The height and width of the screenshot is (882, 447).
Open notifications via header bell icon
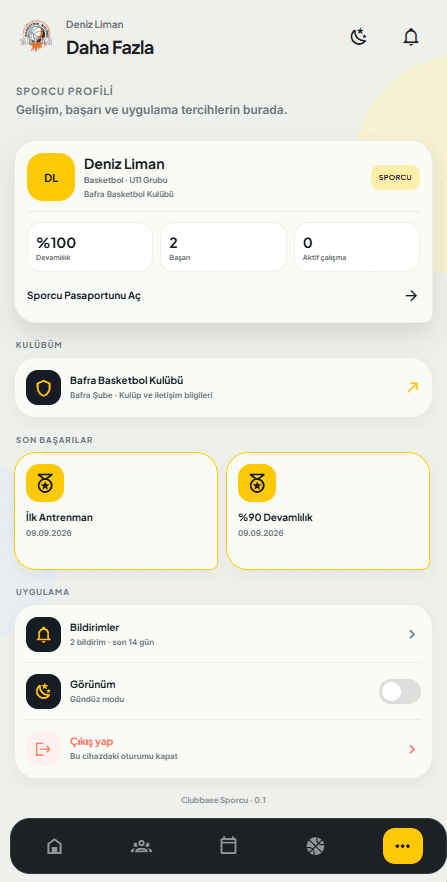(x=411, y=37)
